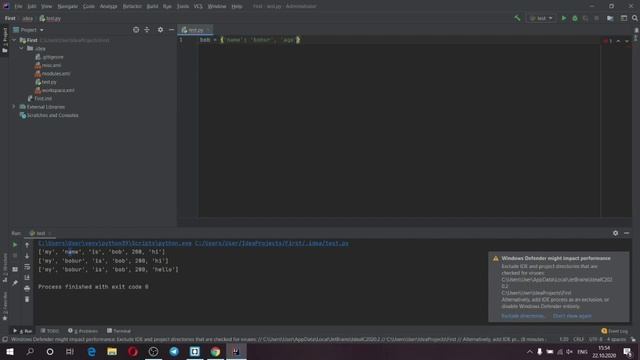640x360 pixels.
Task: Open Telegram from the taskbar
Action: pos(174,351)
